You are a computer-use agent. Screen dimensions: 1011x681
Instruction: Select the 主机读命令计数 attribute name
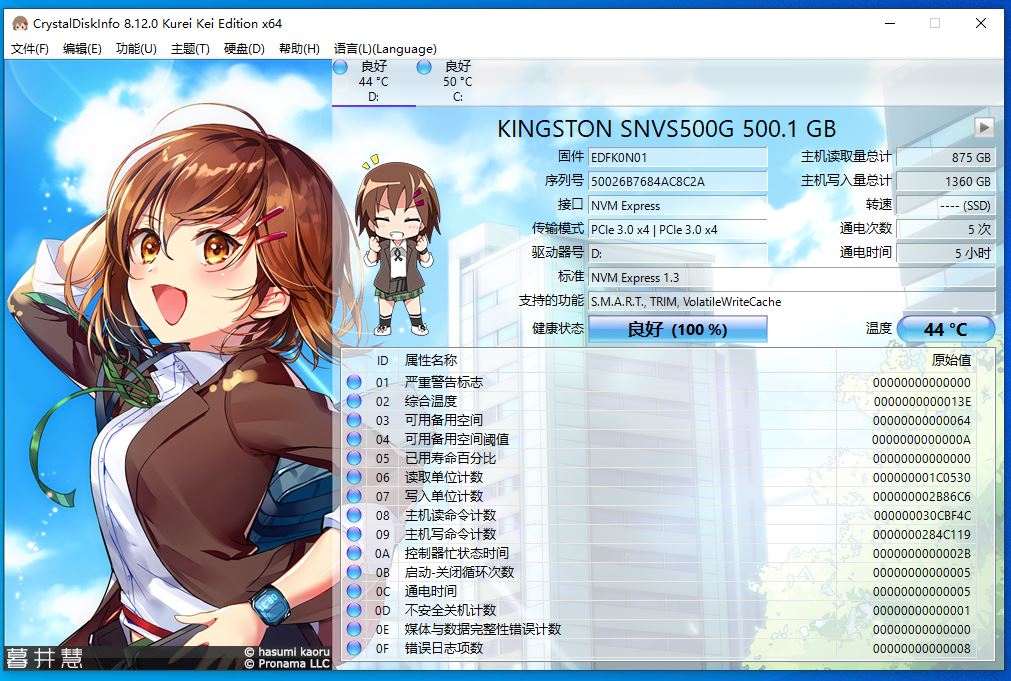pyautogui.click(x=450, y=515)
